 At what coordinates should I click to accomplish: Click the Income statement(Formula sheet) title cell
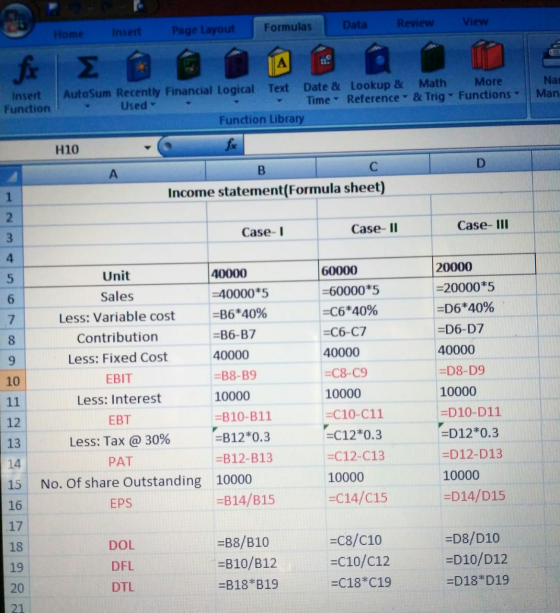tap(277, 191)
